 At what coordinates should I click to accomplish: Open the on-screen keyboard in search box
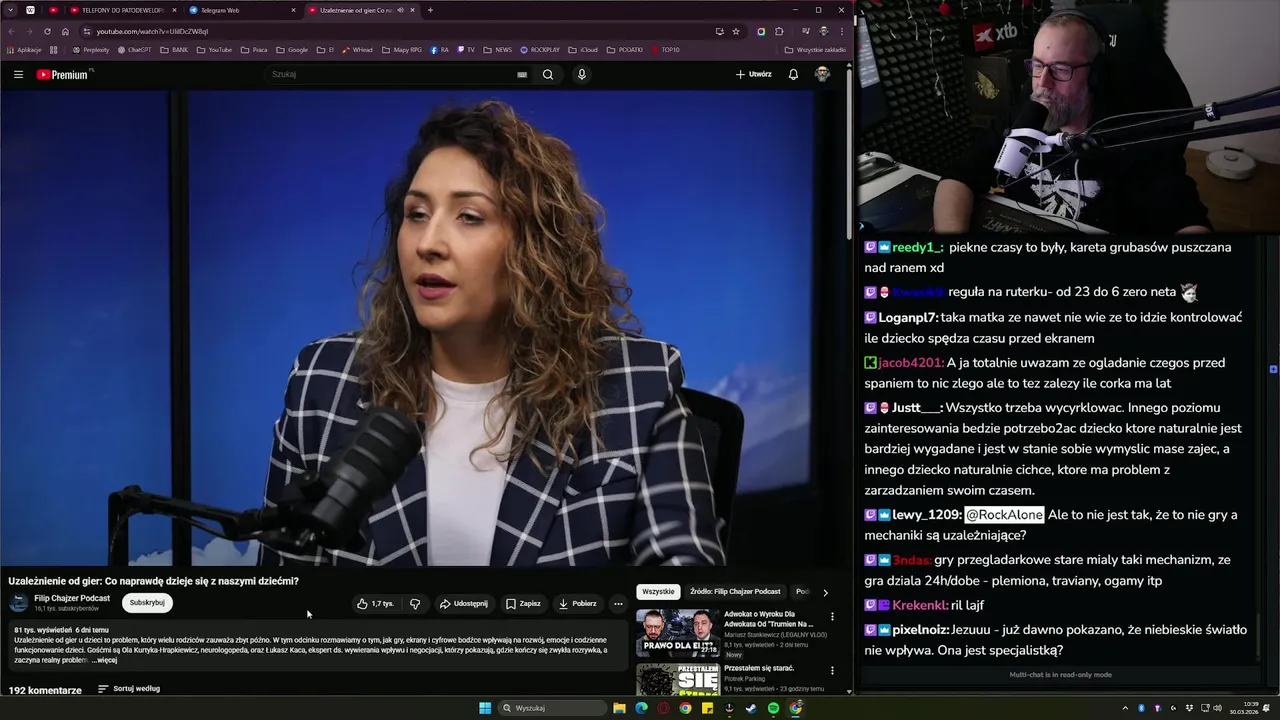click(522, 74)
